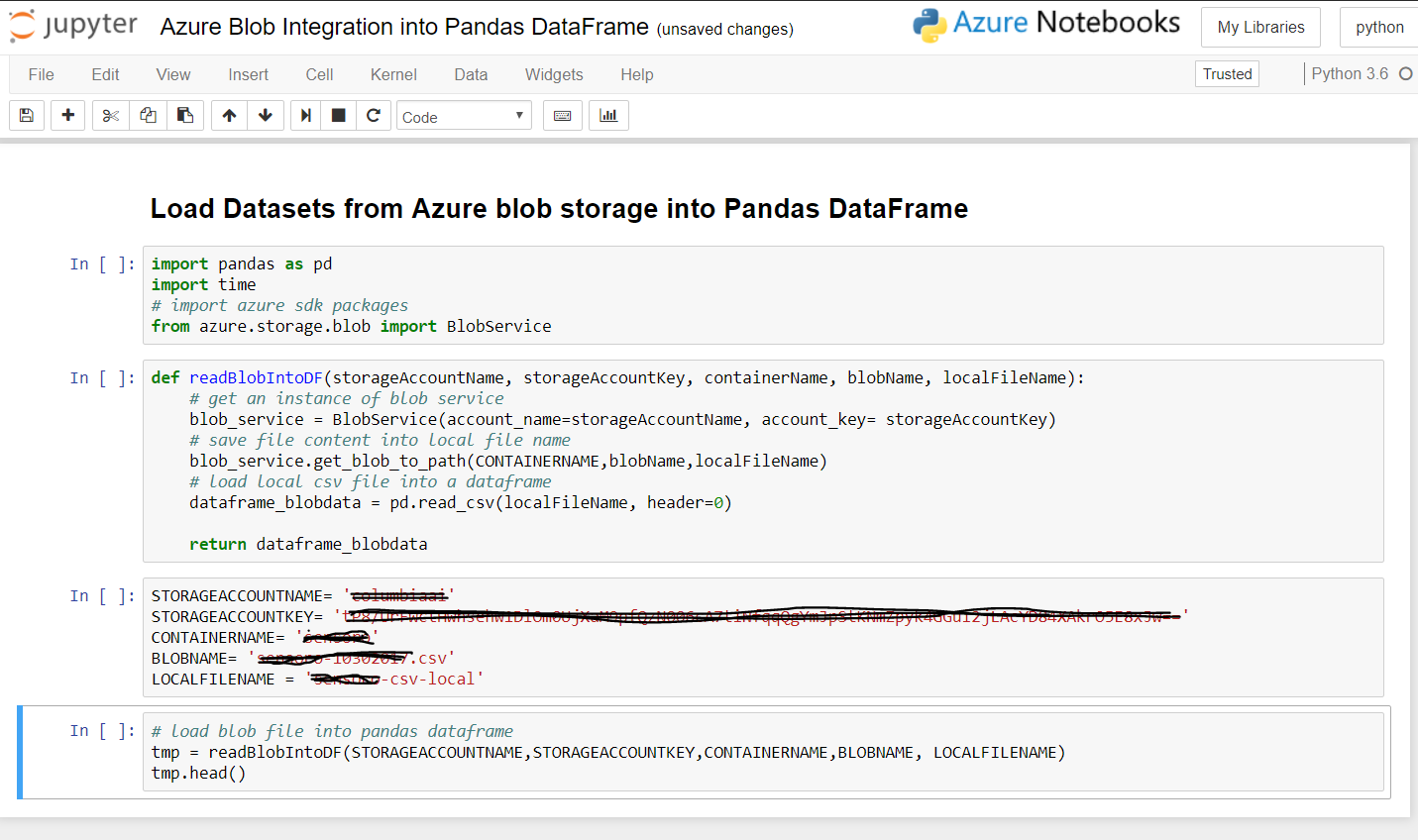Move selected cell down arrow

[266, 116]
